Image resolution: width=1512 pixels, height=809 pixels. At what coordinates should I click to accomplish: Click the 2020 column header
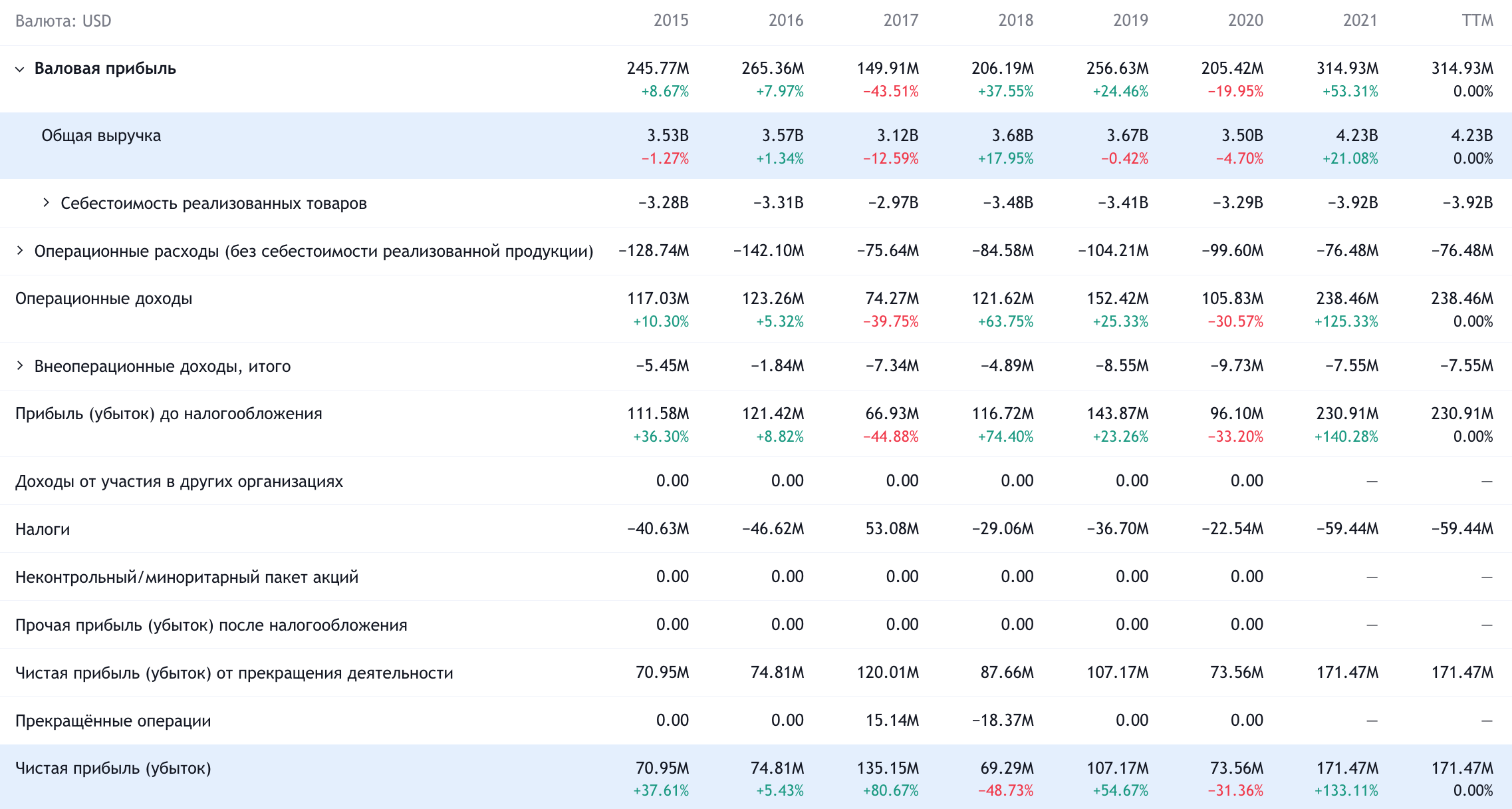[1245, 21]
